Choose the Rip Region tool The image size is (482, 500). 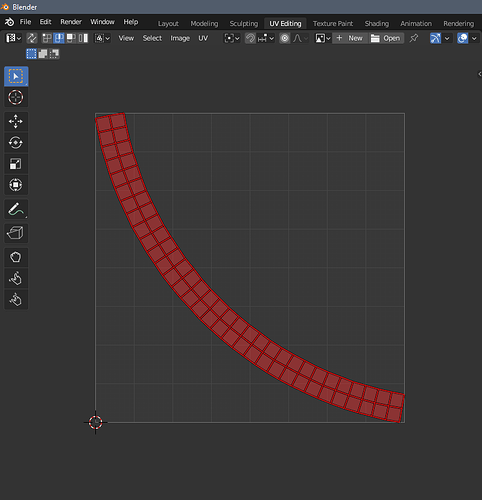[x=16, y=233]
